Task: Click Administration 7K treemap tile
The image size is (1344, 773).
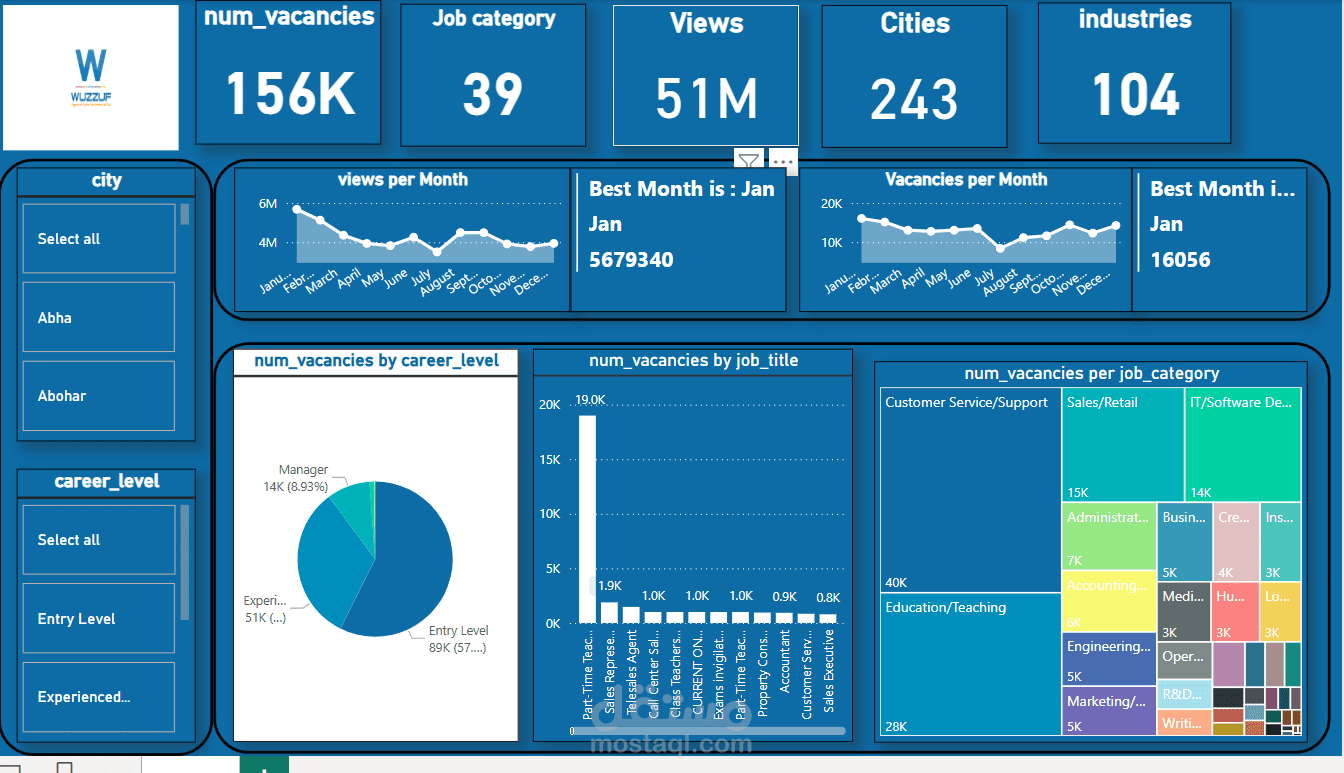Action: click(x=1109, y=536)
